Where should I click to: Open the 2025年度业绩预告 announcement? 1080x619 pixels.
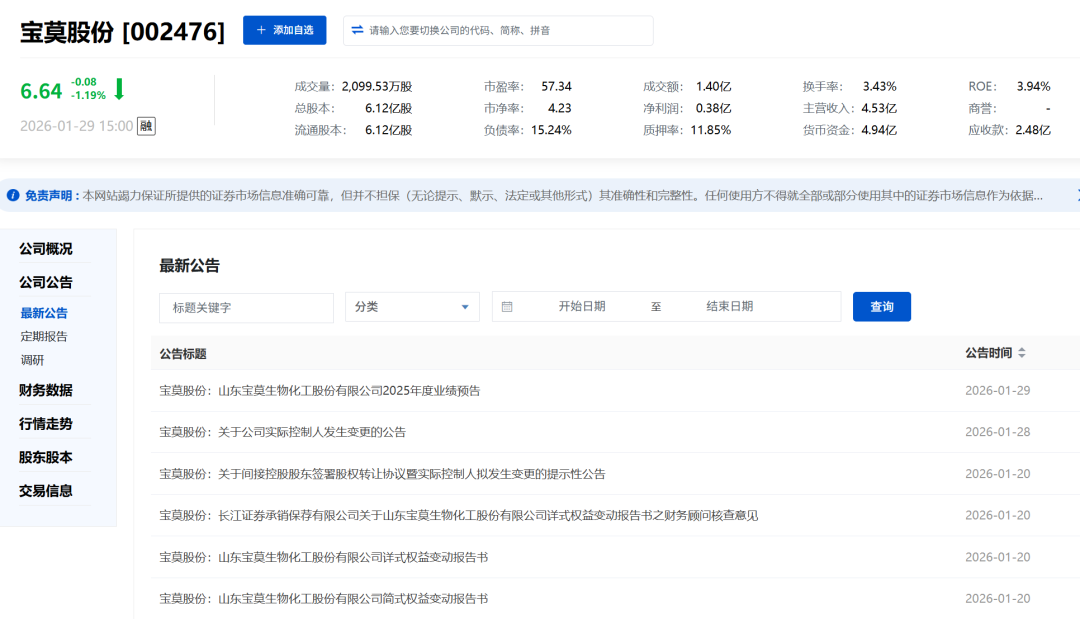click(x=320, y=391)
